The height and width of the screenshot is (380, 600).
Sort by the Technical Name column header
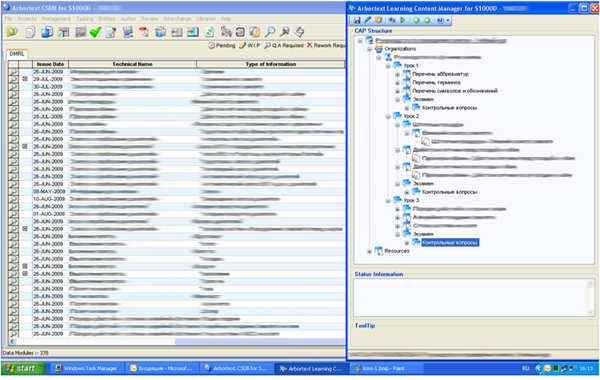click(132, 64)
